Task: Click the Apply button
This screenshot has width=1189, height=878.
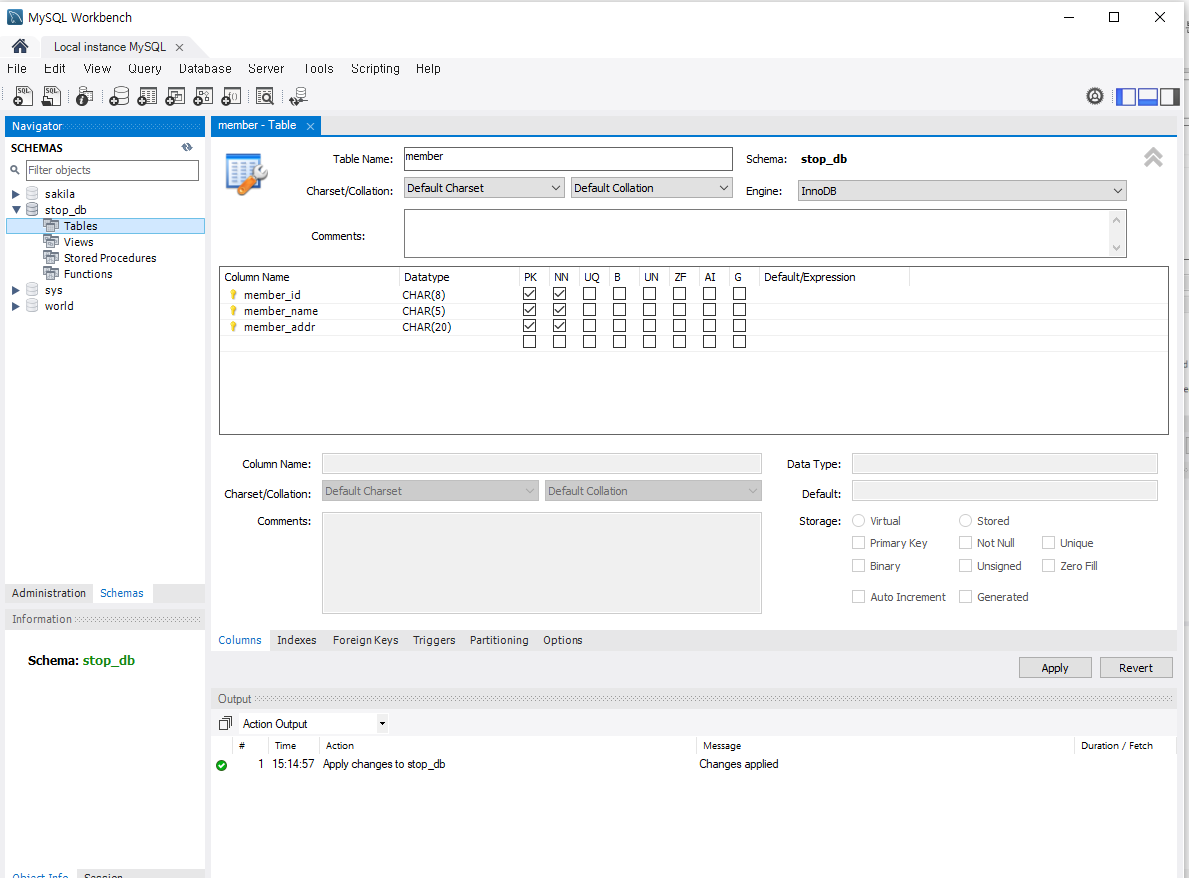Action: [1055, 668]
